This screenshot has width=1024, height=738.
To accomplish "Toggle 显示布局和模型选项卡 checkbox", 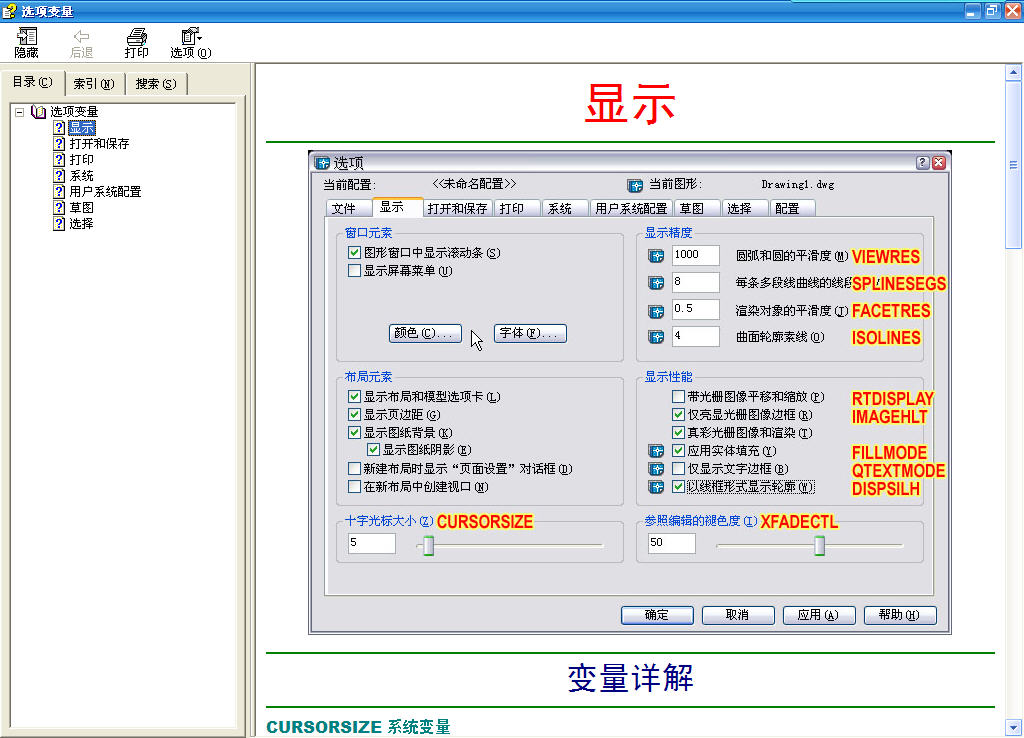I will coord(355,396).
